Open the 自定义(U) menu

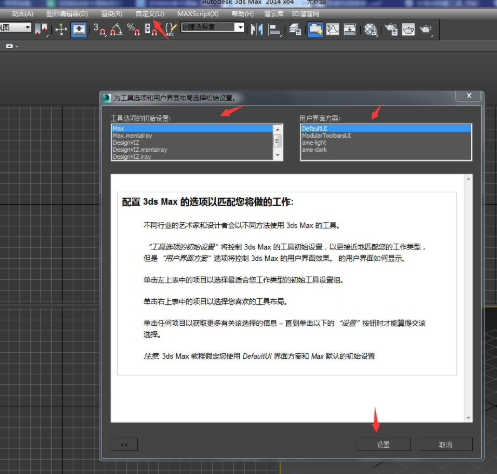coord(150,14)
